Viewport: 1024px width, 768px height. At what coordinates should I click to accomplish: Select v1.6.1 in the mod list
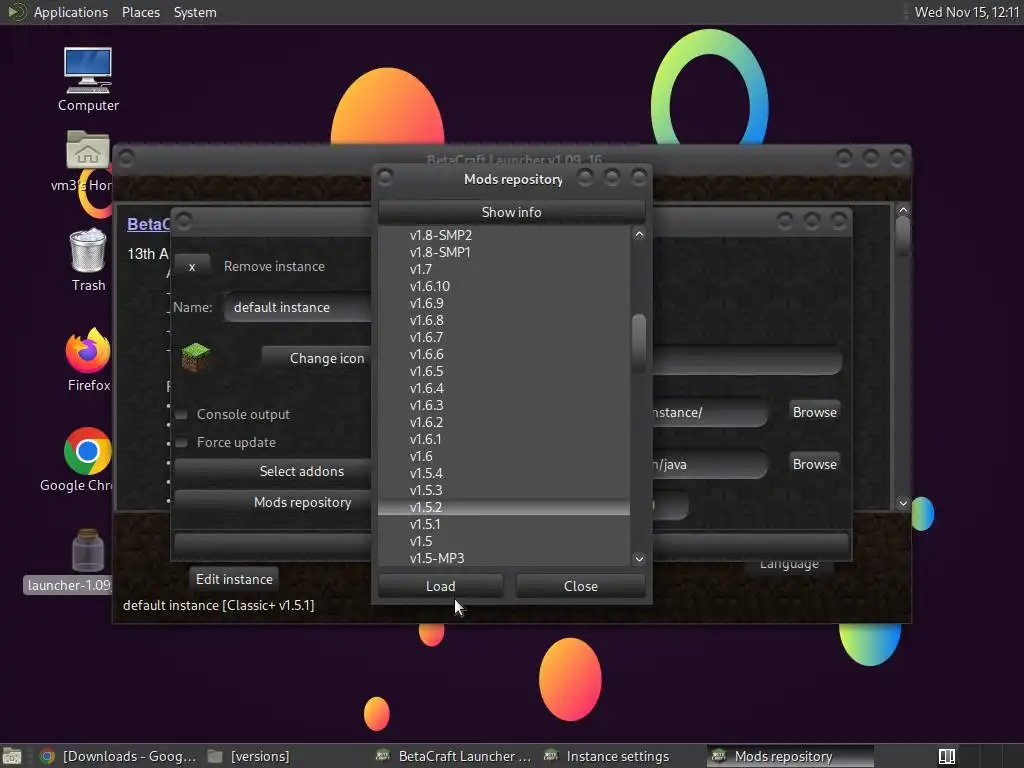504,439
